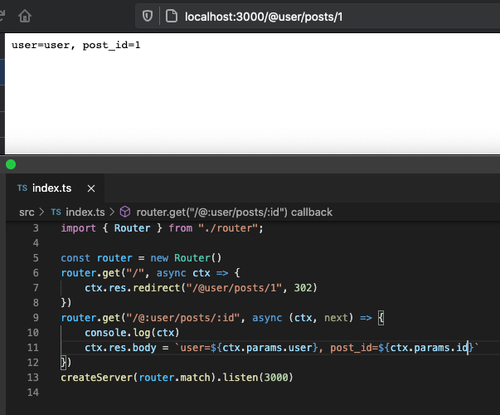500x415 pixels.
Task: Click the Router import identifier on line 3
Action: point(132,228)
